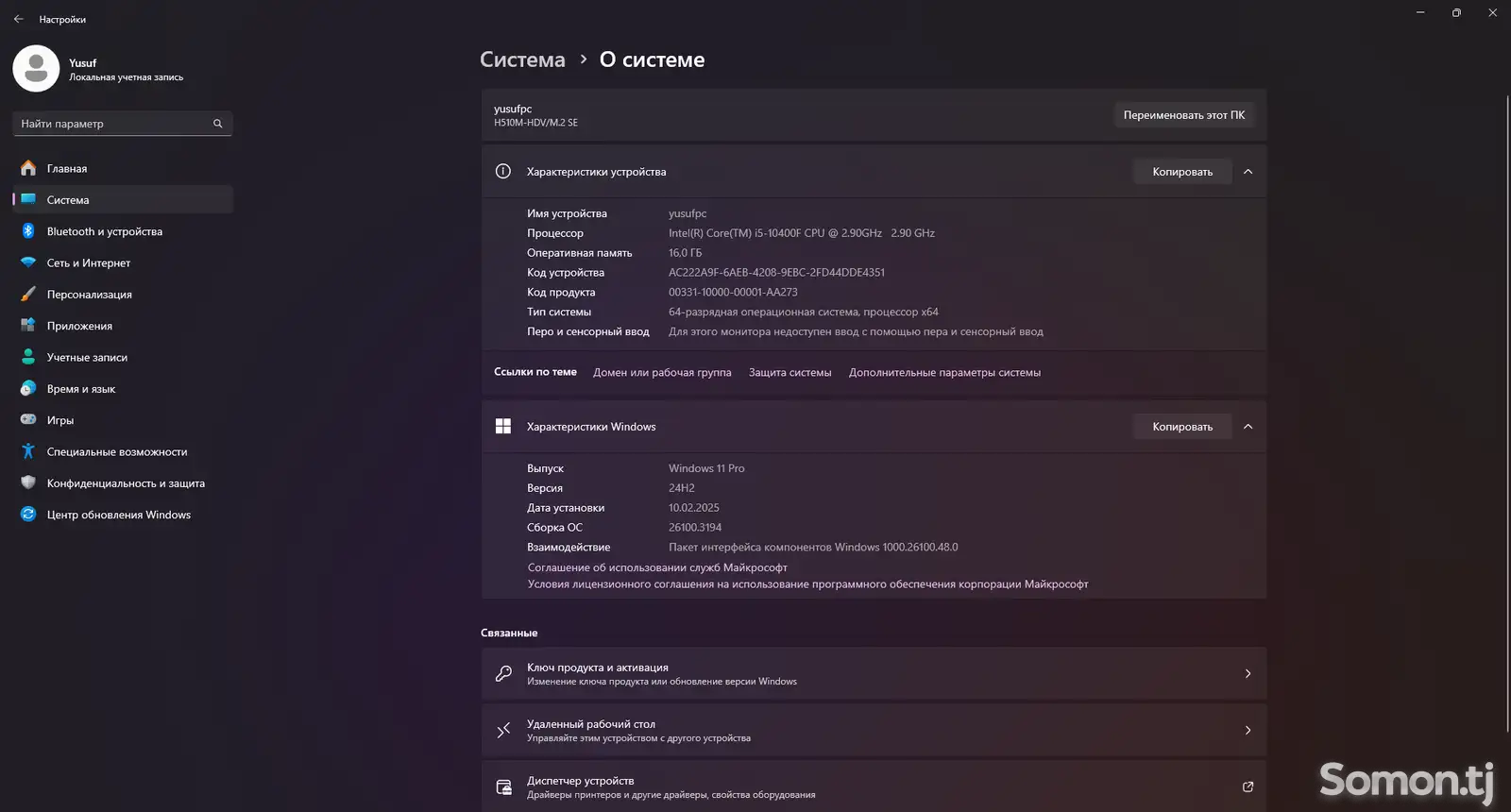Click the product ID 00331-10000-00001-AA273

[733, 292]
